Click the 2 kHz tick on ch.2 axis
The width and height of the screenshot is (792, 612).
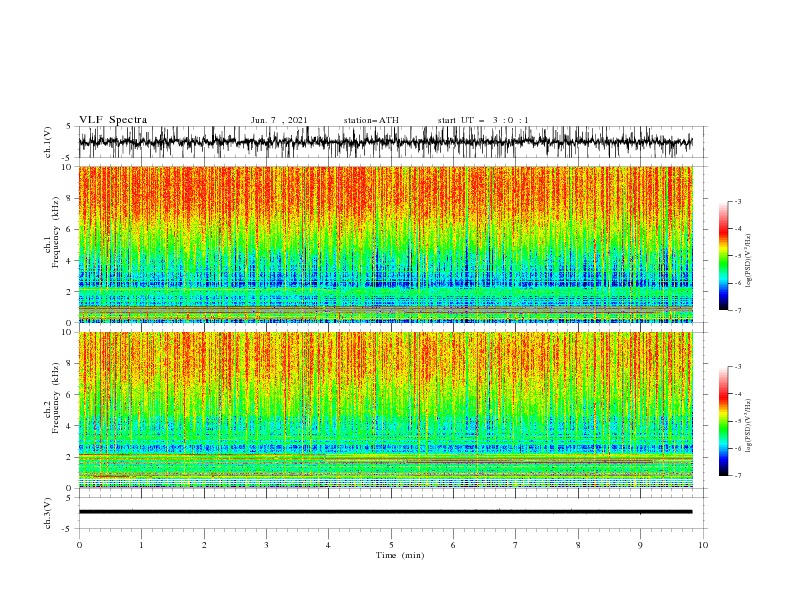tap(69, 457)
